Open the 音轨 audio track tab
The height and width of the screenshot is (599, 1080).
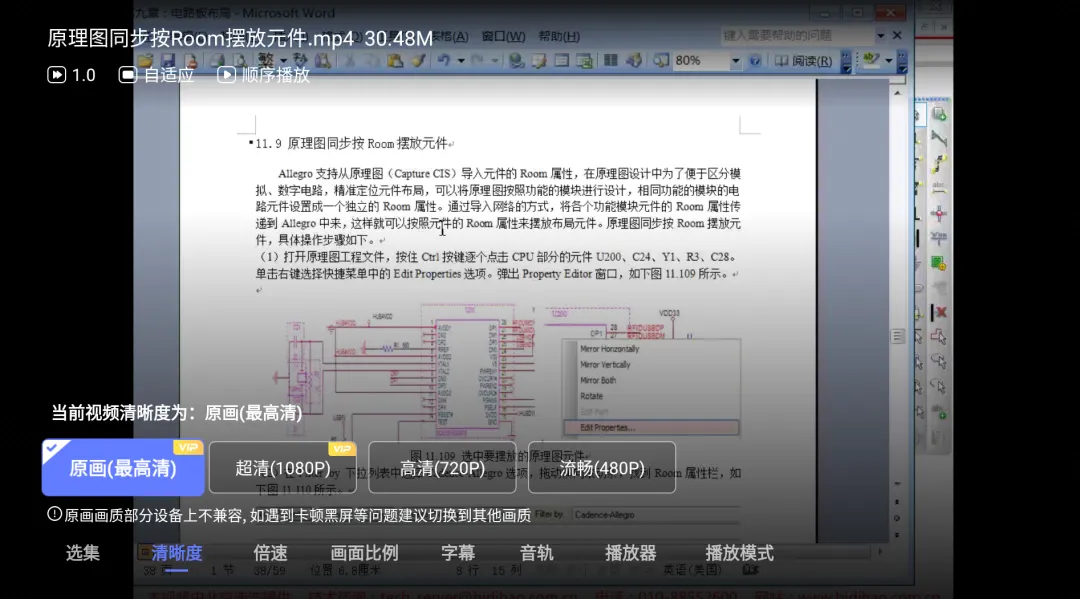click(x=537, y=553)
